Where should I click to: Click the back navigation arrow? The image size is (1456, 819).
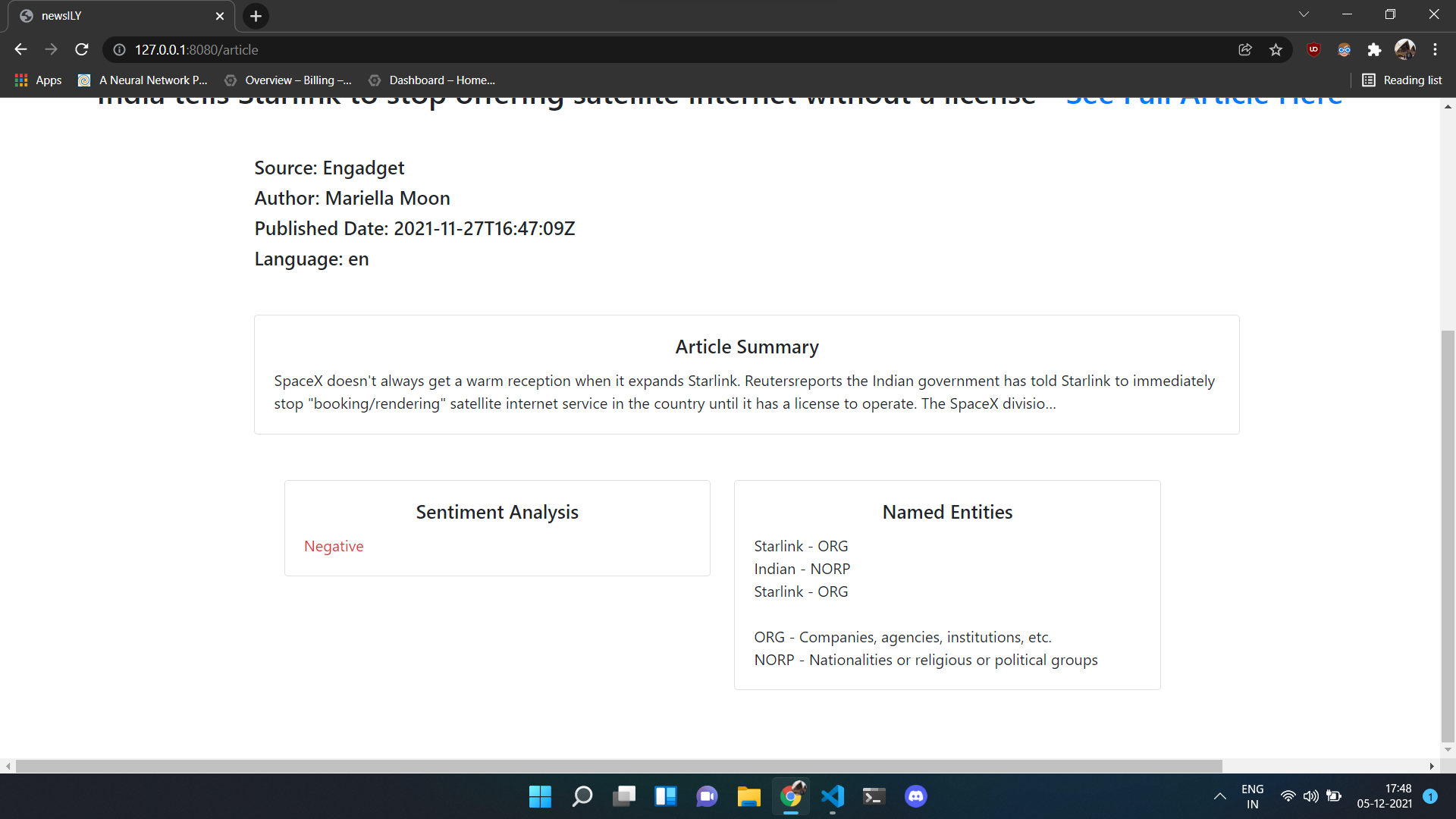pyautogui.click(x=20, y=49)
